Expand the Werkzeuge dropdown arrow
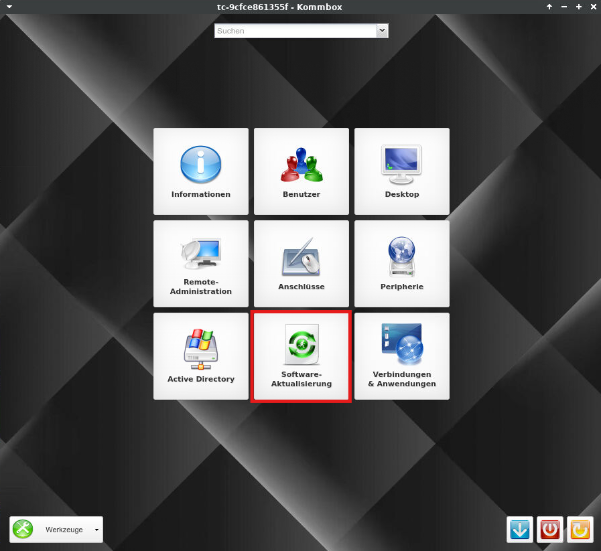The image size is (601, 551). click(96, 529)
